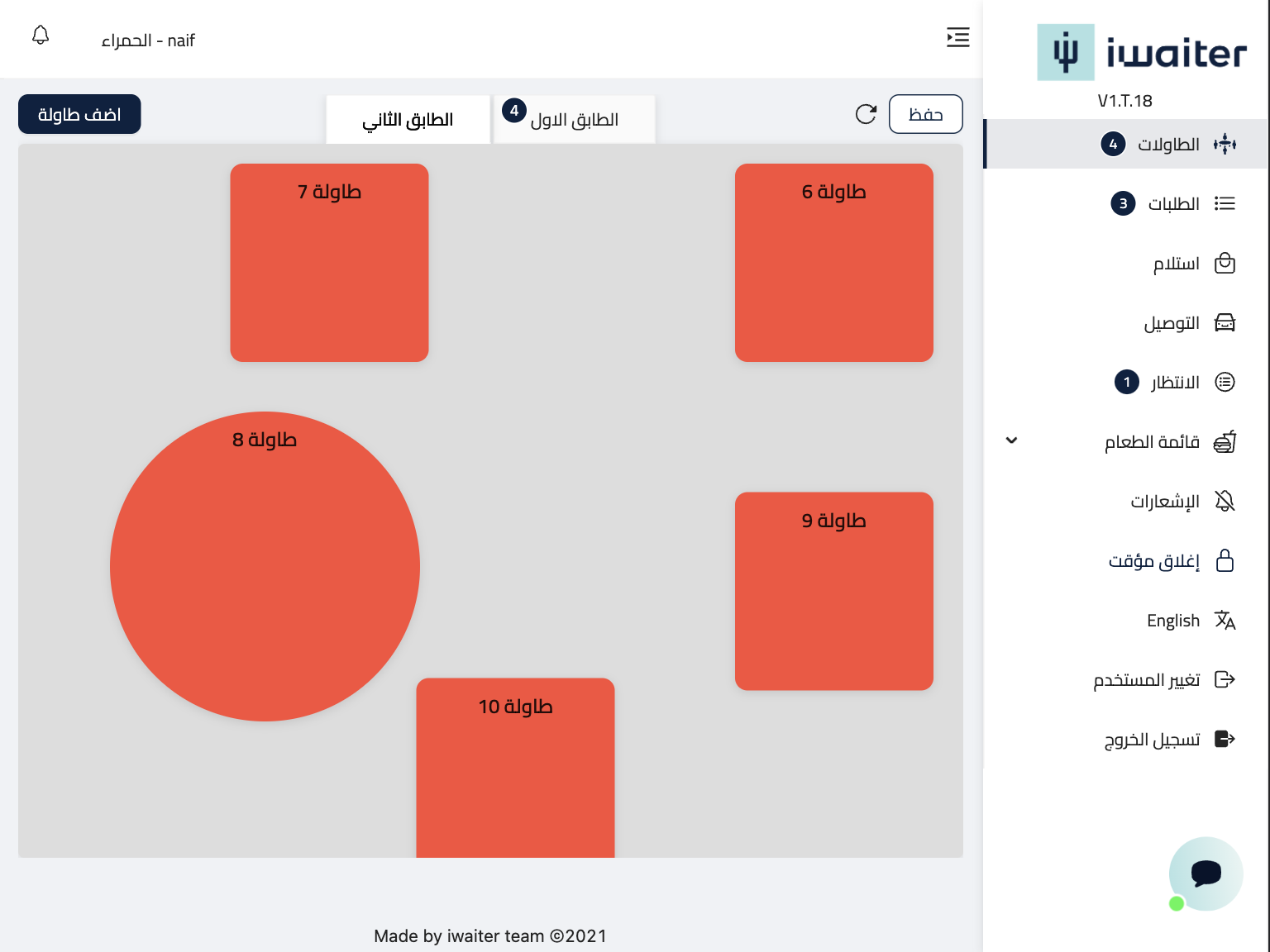Click the notification bell icon
Viewport: 1270px width, 952px height.
pos(41,36)
